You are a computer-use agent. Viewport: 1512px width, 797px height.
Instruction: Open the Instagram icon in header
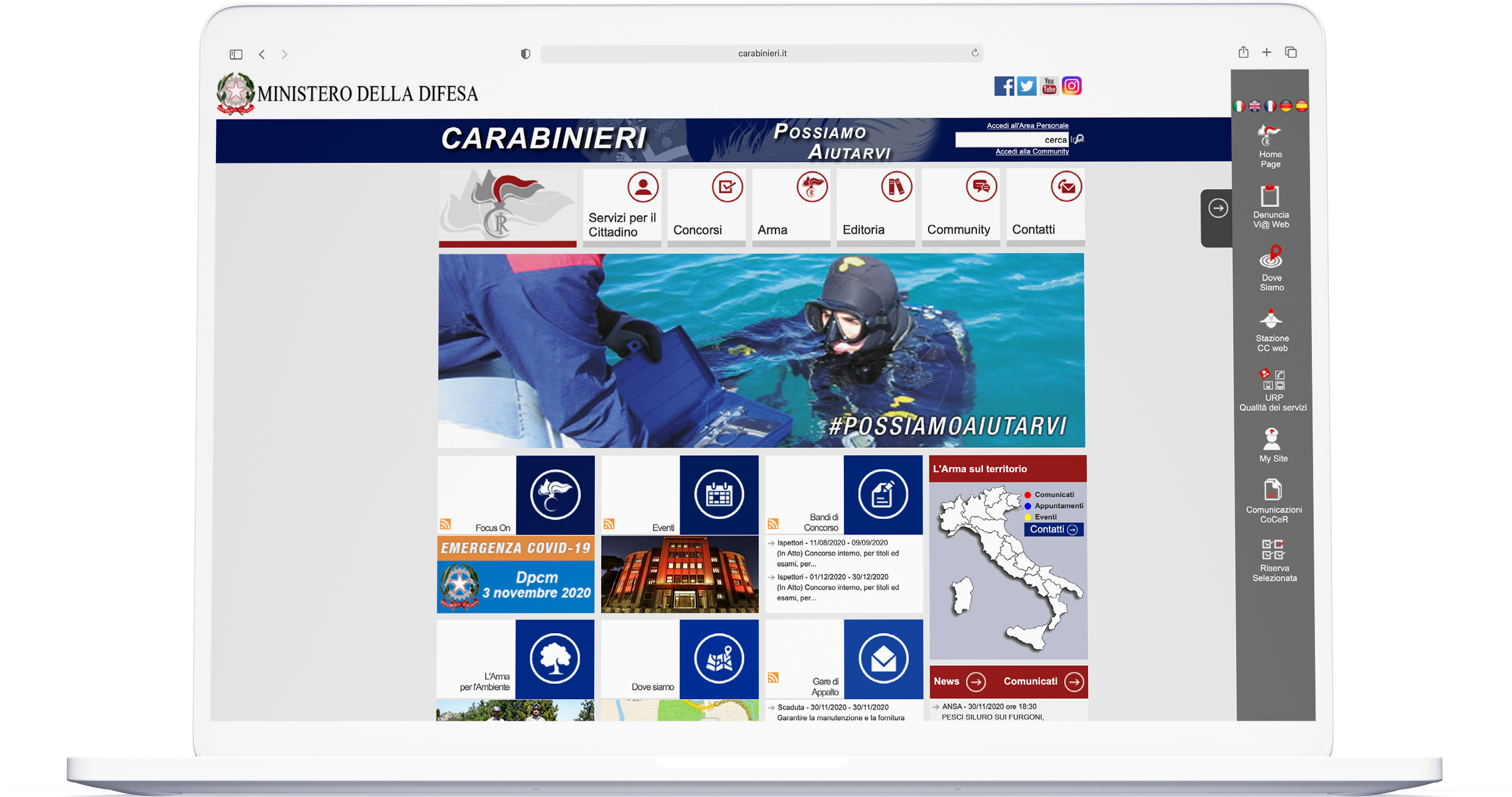(1071, 86)
